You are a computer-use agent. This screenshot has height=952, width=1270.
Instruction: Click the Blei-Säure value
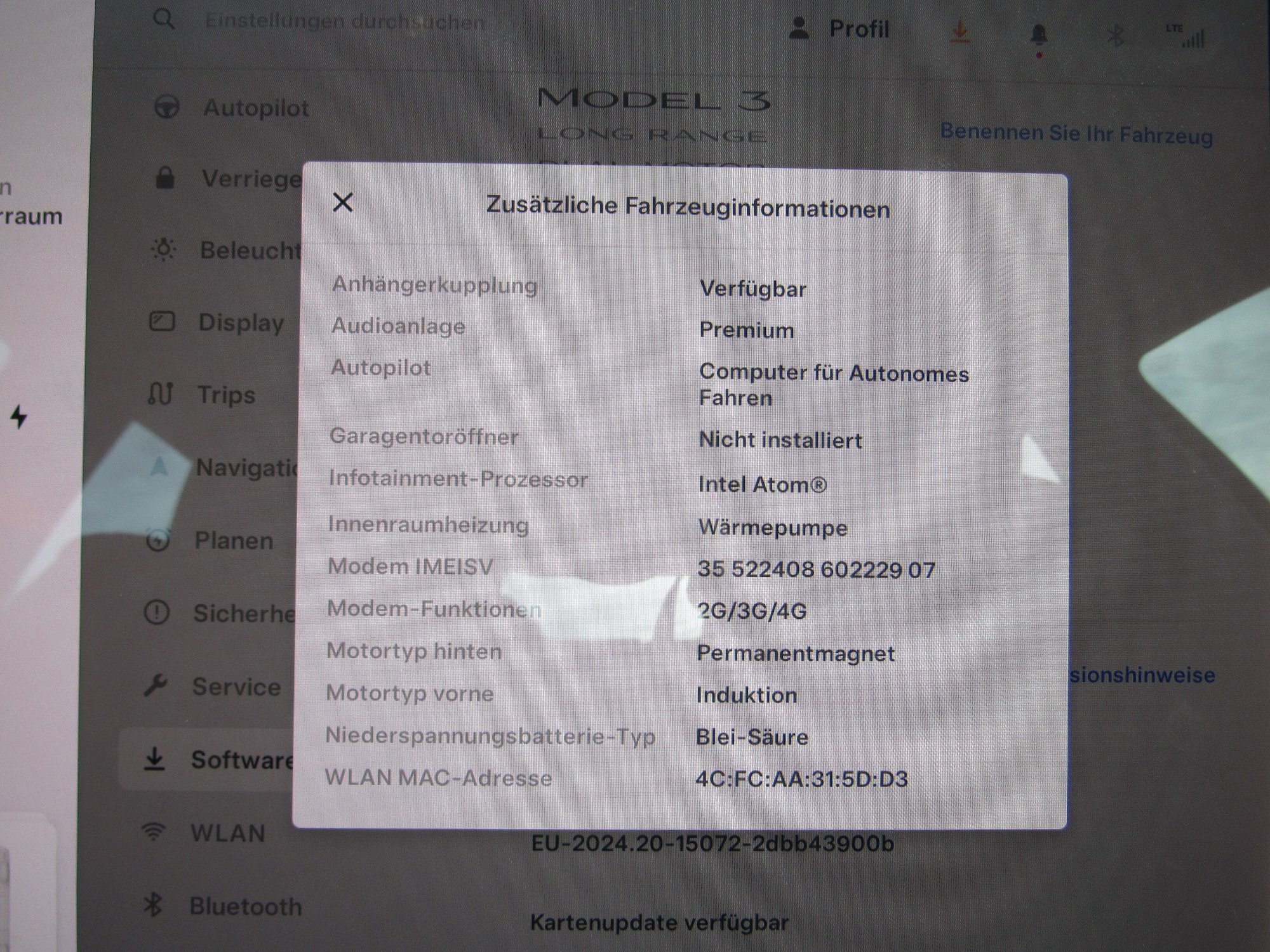pyautogui.click(x=752, y=737)
